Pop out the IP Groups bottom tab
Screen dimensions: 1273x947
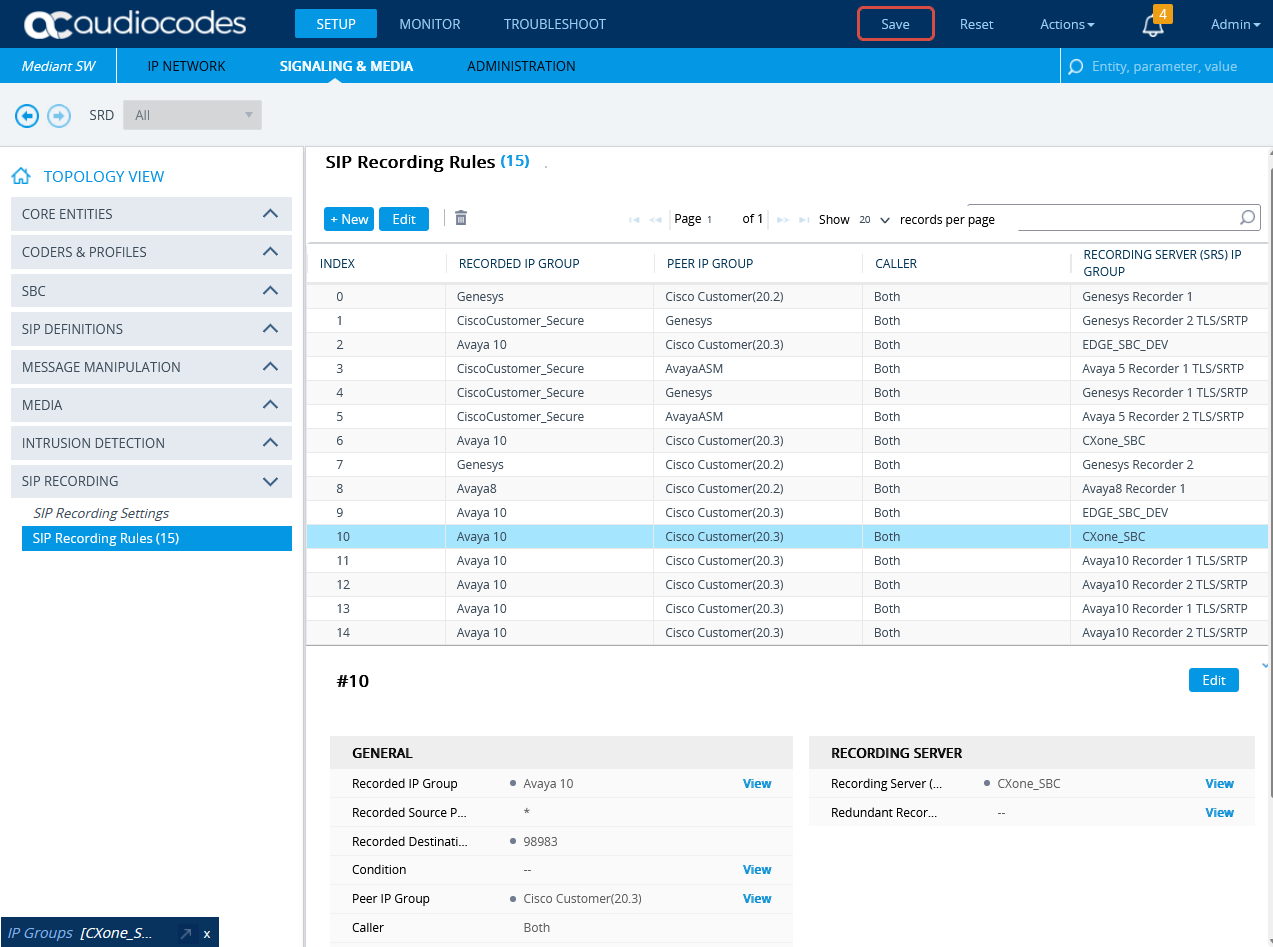pos(185,933)
